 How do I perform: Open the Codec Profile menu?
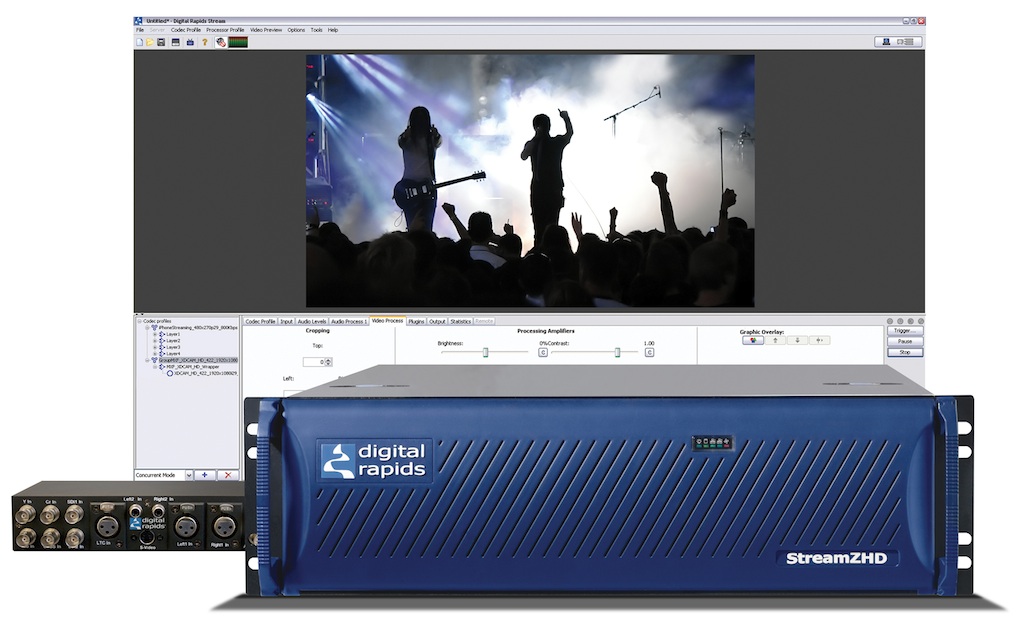tap(186, 30)
